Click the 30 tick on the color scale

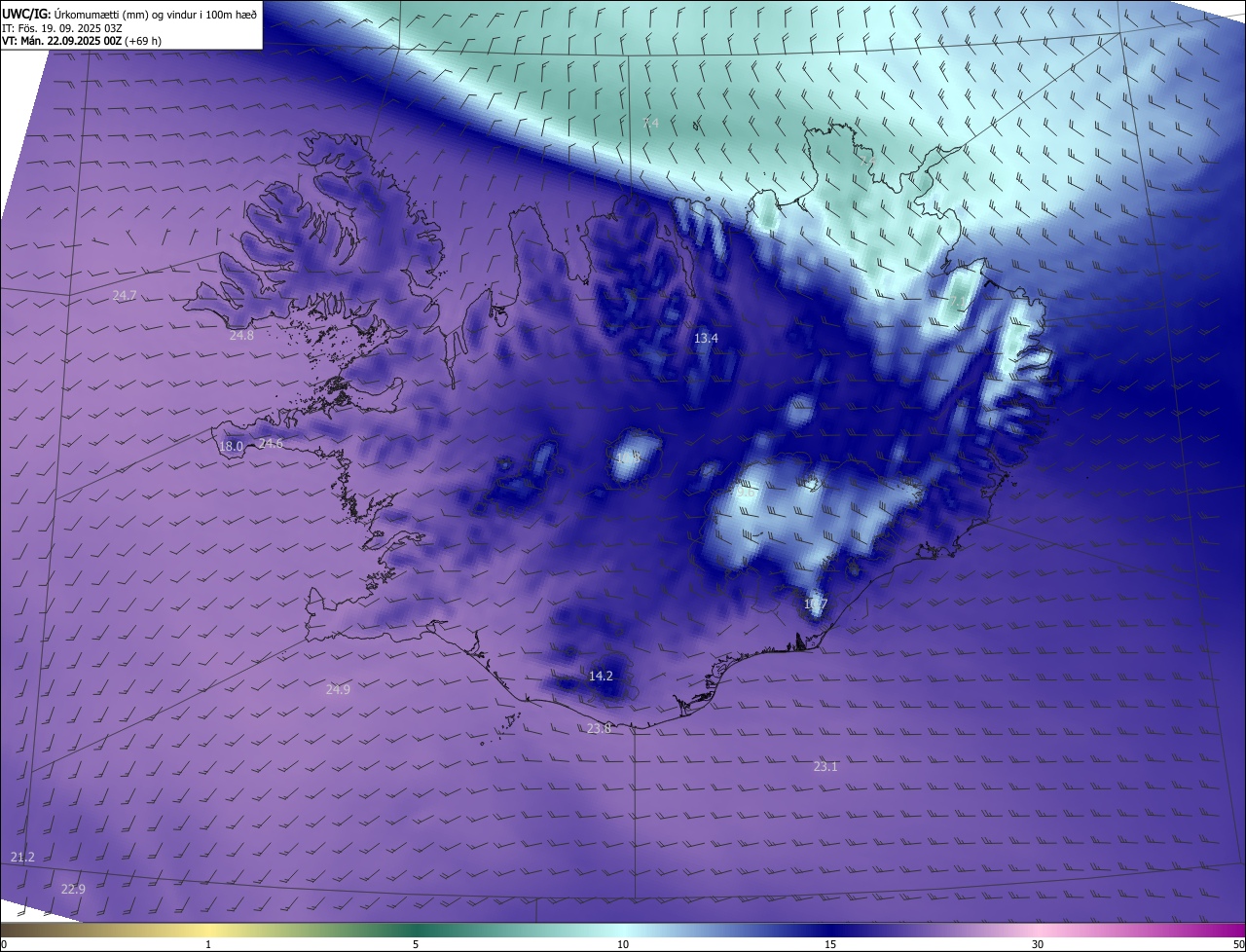coord(1038,944)
